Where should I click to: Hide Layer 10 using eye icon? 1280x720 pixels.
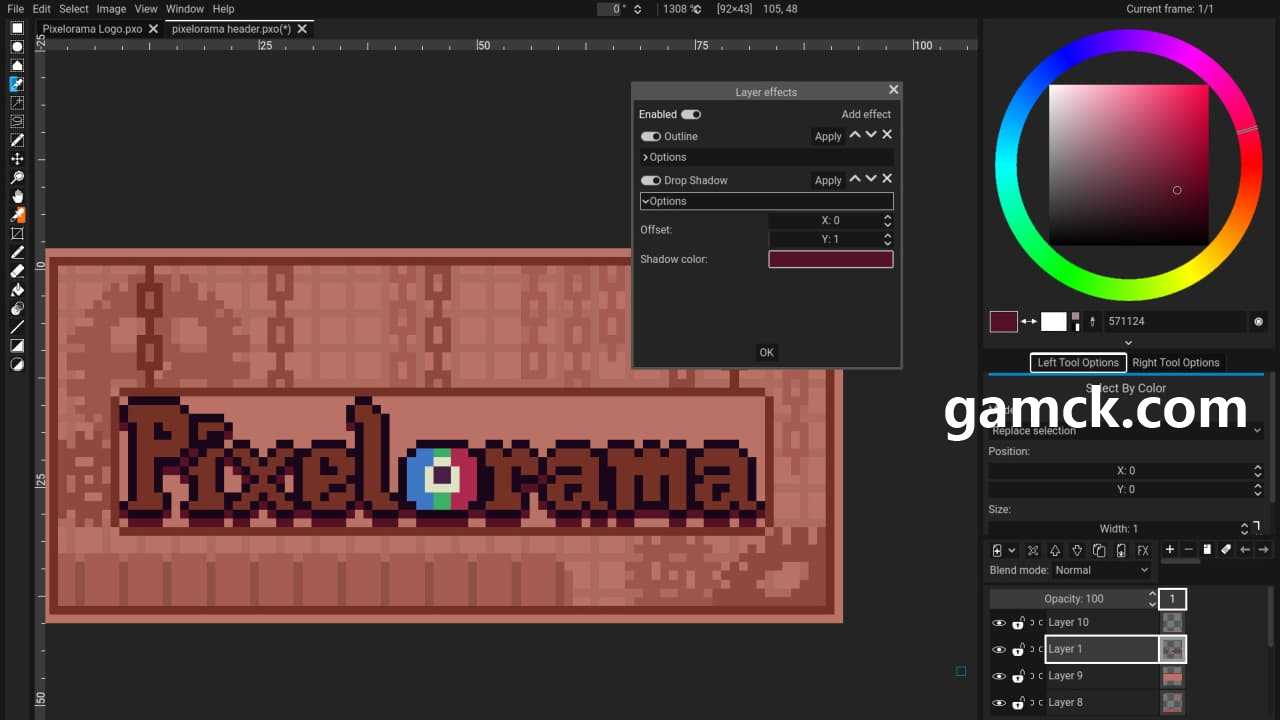tap(998, 623)
